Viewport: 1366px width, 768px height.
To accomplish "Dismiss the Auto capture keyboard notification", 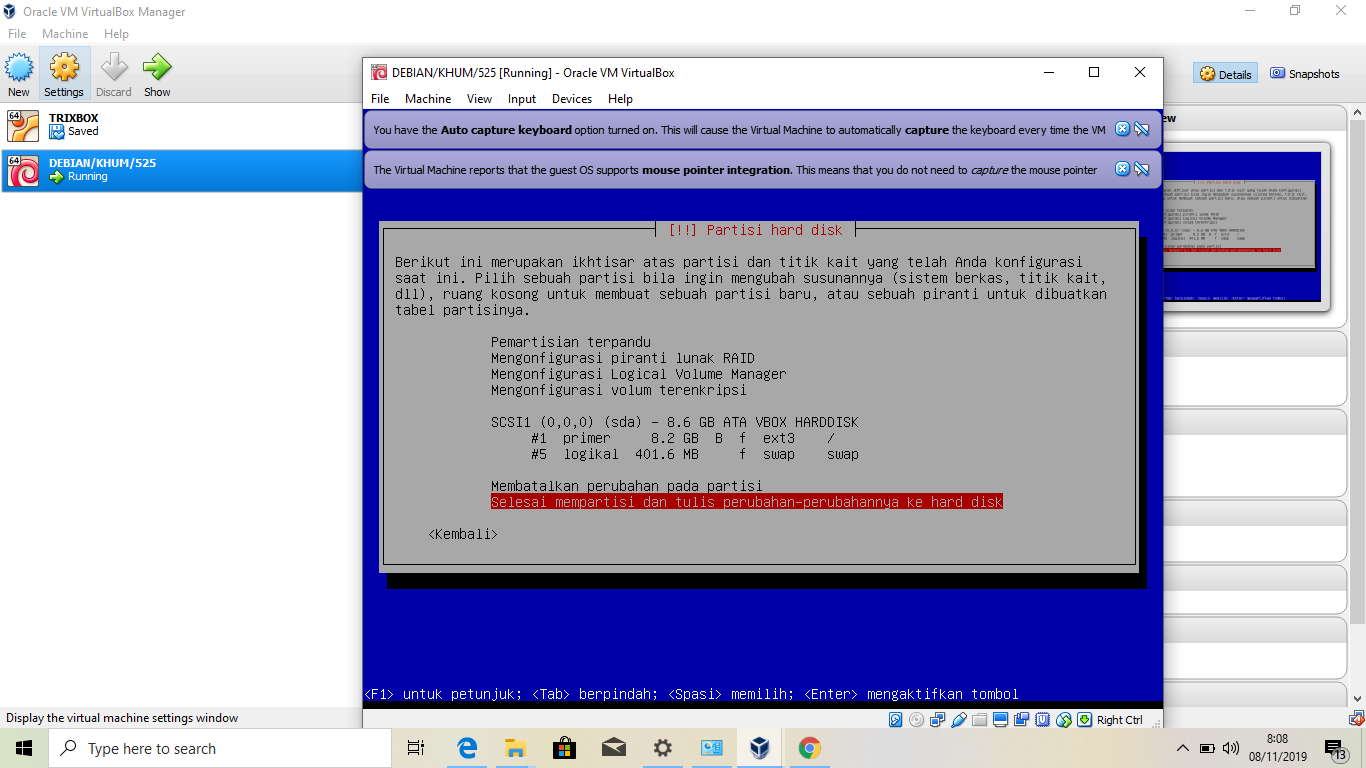I will (x=1122, y=129).
